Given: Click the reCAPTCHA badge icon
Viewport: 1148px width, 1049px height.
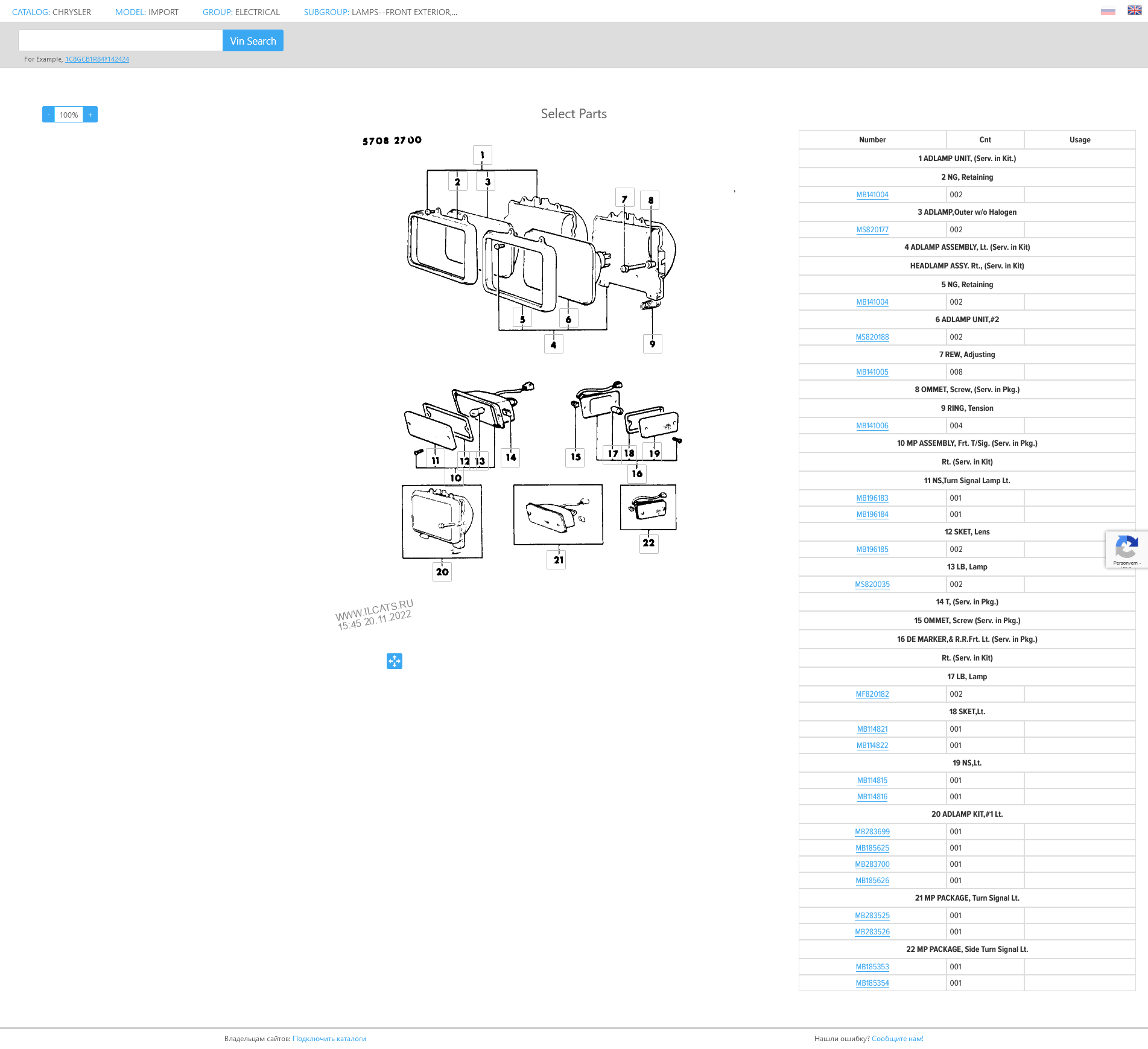Looking at the screenshot, I should [x=1126, y=549].
